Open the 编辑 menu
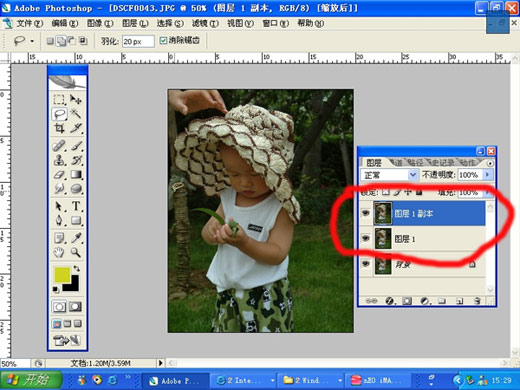Image resolution: width=520 pixels, height=390 pixels. (x=65, y=23)
